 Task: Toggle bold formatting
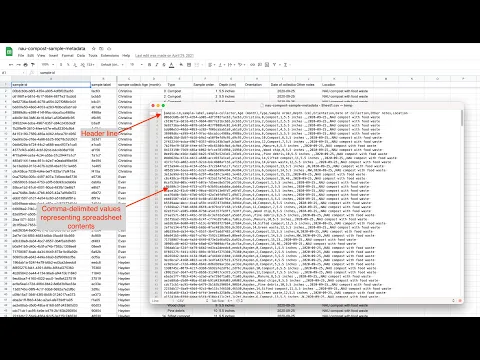(149, 65)
